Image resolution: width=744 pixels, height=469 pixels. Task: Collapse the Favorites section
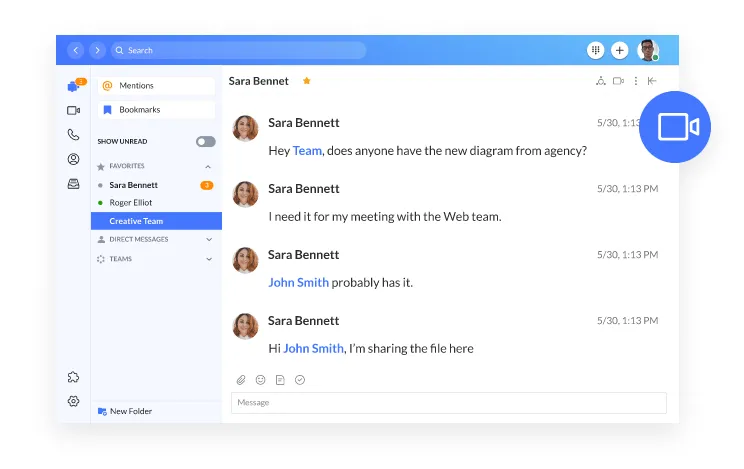pyautogui.click(x=208, y=166)
